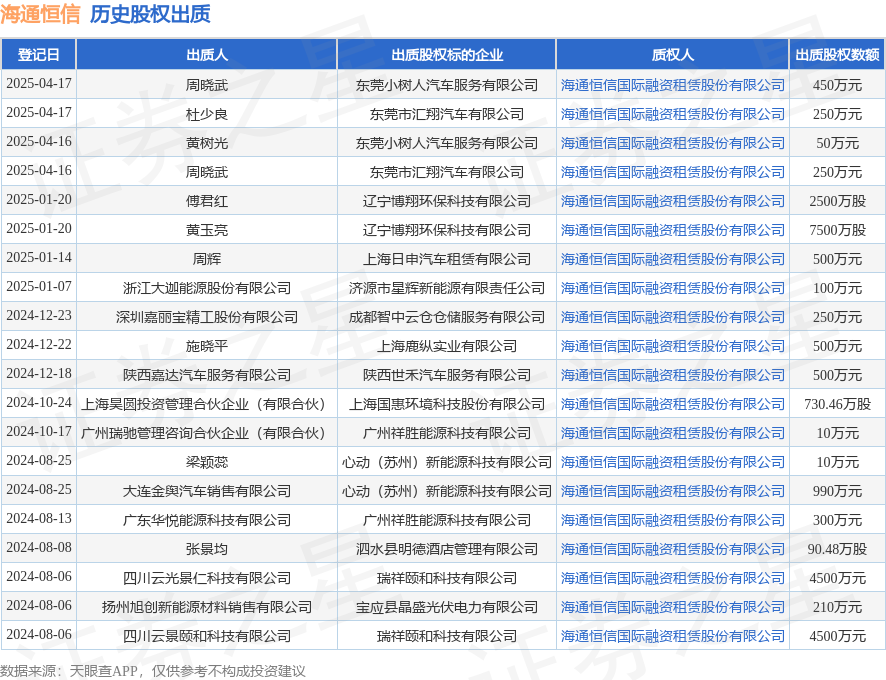Select 深圳嘉丽宝精工股份有限公司 cell

(x=207, y=317)
